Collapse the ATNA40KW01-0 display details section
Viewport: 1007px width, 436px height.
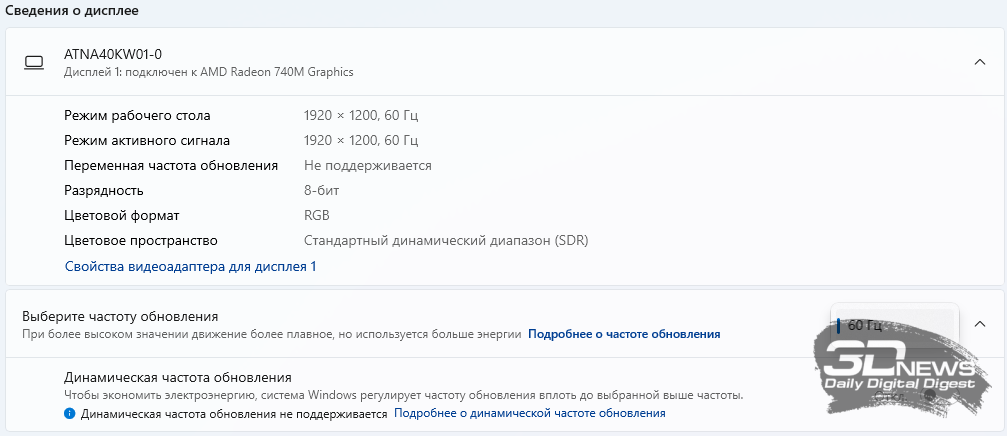tap(980, 62)
